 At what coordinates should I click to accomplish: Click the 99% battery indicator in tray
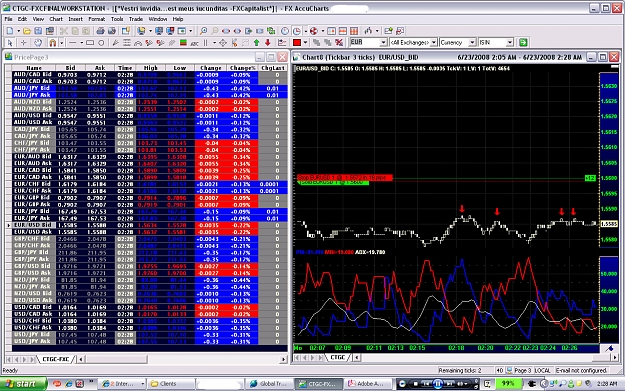tap(508, 384)
